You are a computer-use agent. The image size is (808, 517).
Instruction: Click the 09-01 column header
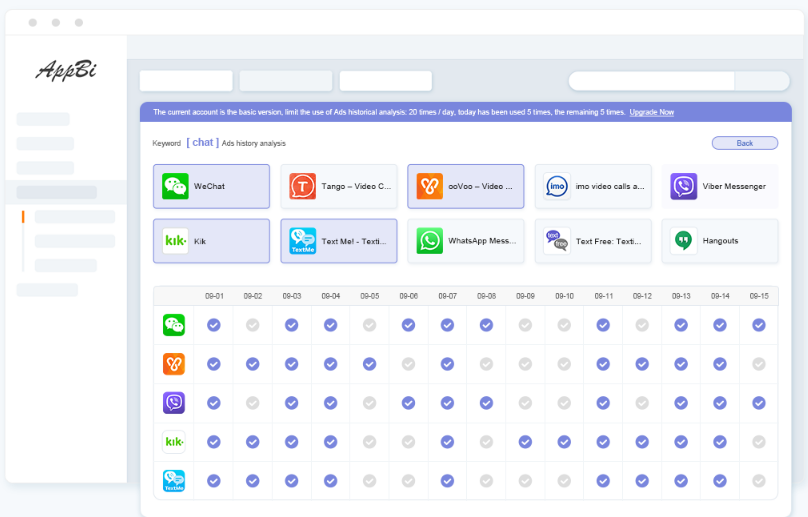tap(214, 296)
